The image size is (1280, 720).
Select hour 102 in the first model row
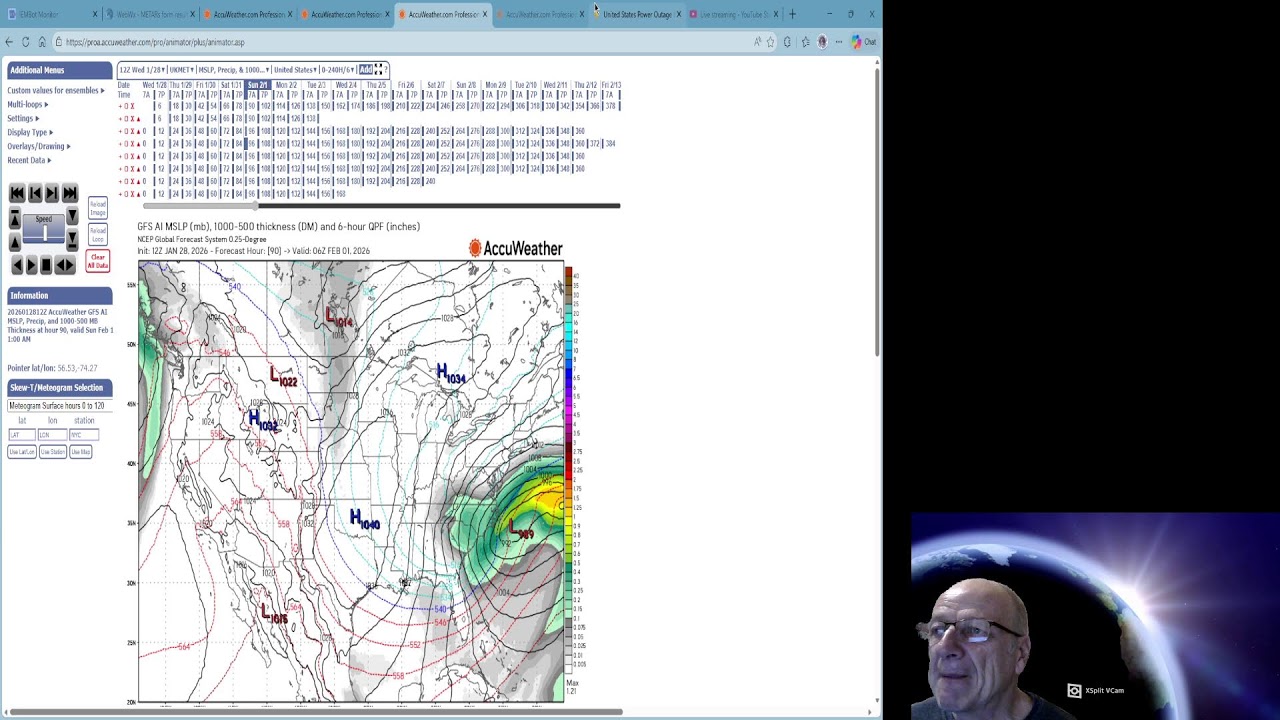point(265,106)
